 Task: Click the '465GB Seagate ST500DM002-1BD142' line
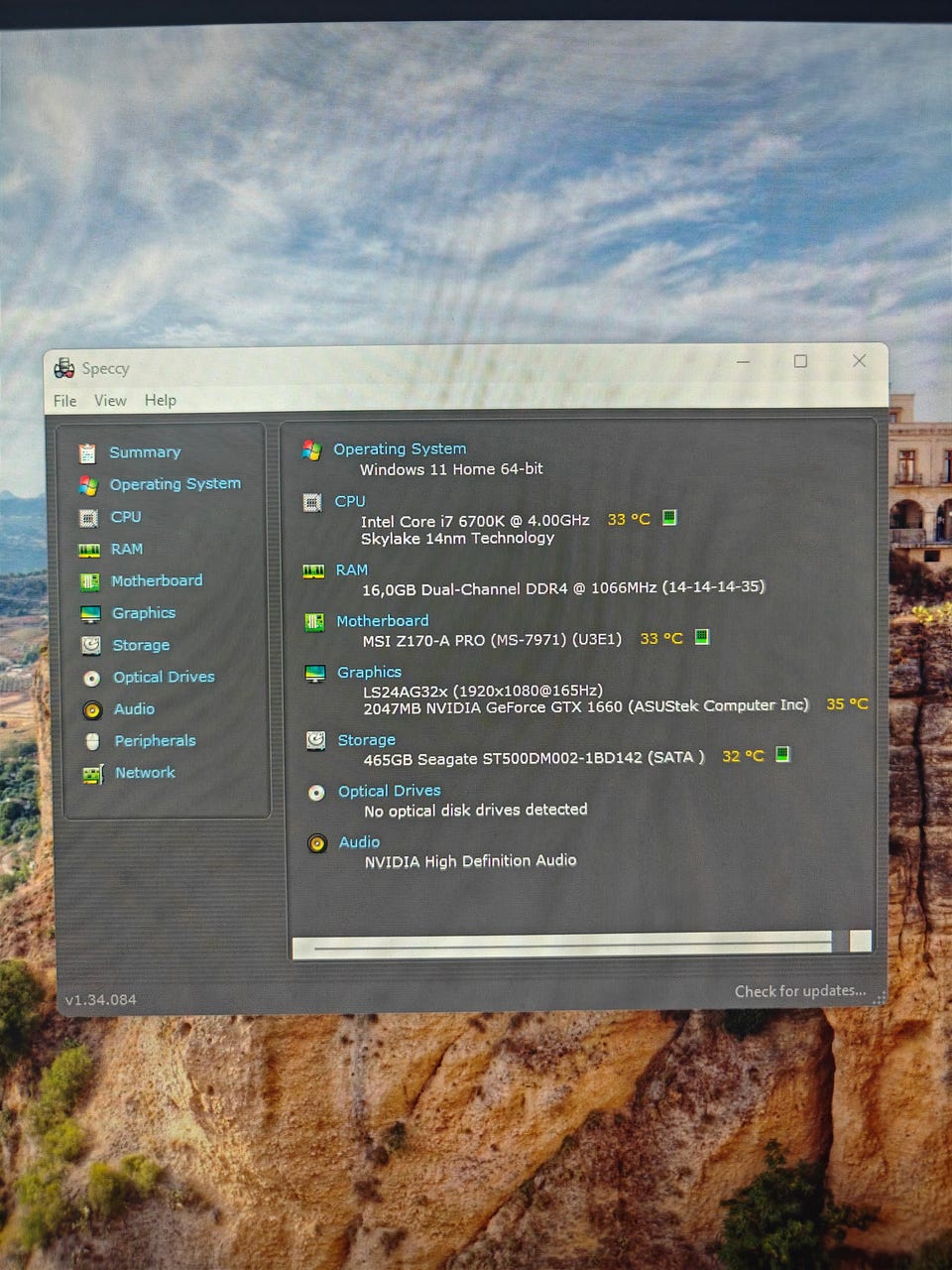tap(535, 758)
